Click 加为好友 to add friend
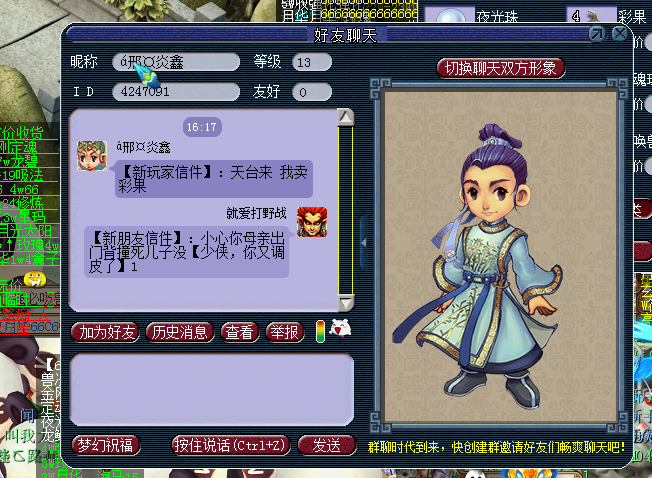652x478 pixels. coord(108,332)
